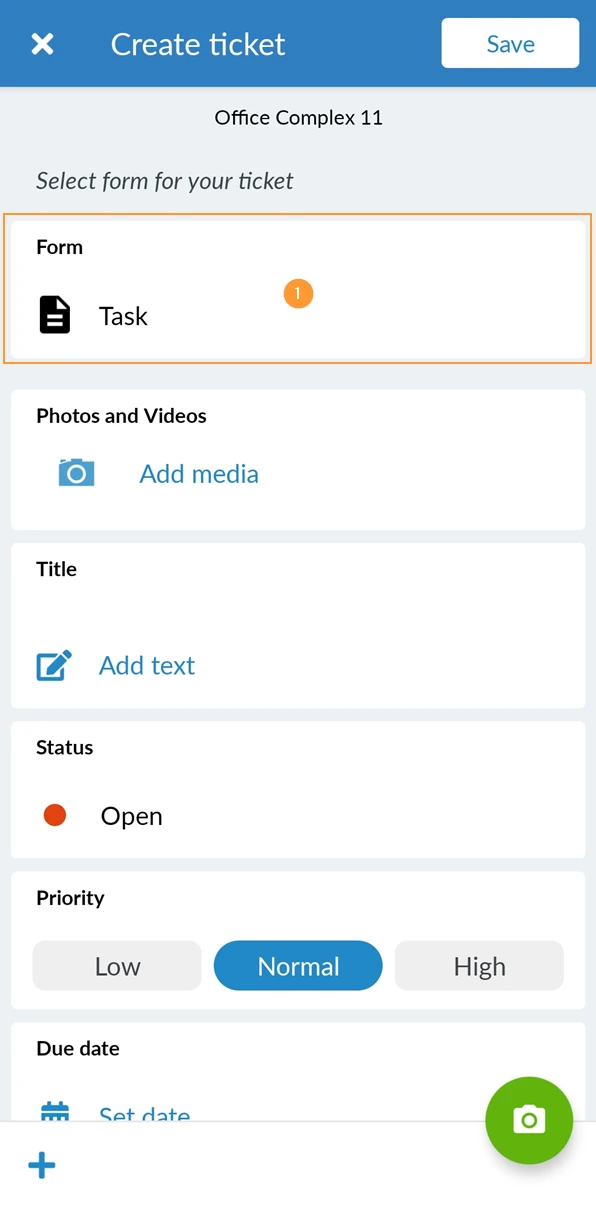
Task: Set priority to Low
Action: [x=117, y=966]
